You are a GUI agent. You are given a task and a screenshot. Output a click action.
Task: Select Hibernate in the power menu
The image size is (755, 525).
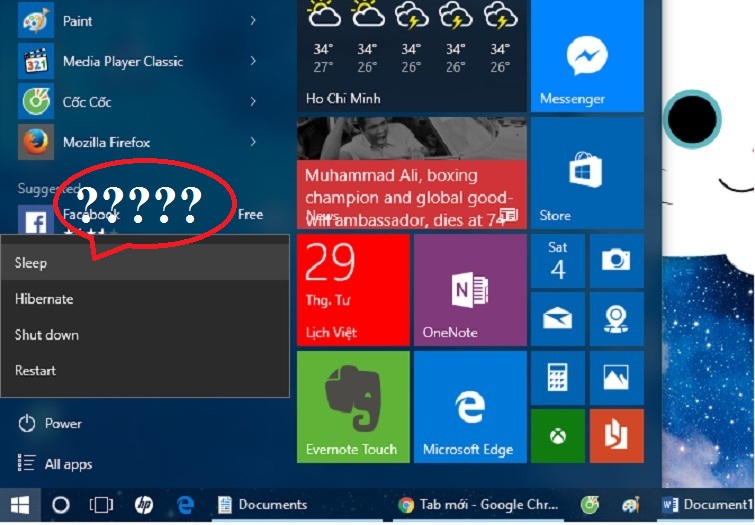tap(44, 299)
